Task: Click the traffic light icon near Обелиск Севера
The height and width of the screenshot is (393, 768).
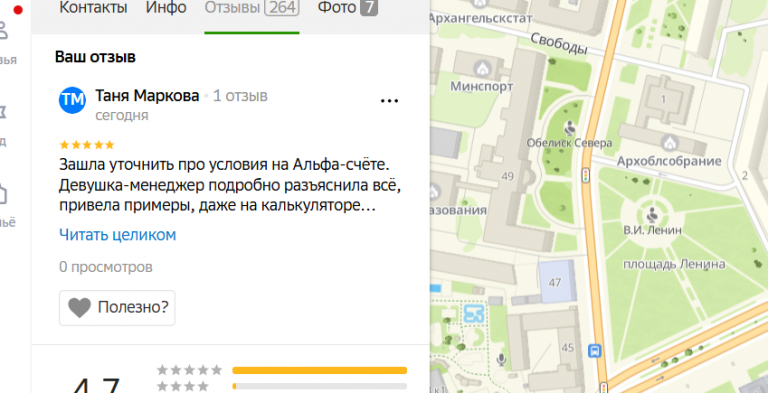Action: (585, 175)
